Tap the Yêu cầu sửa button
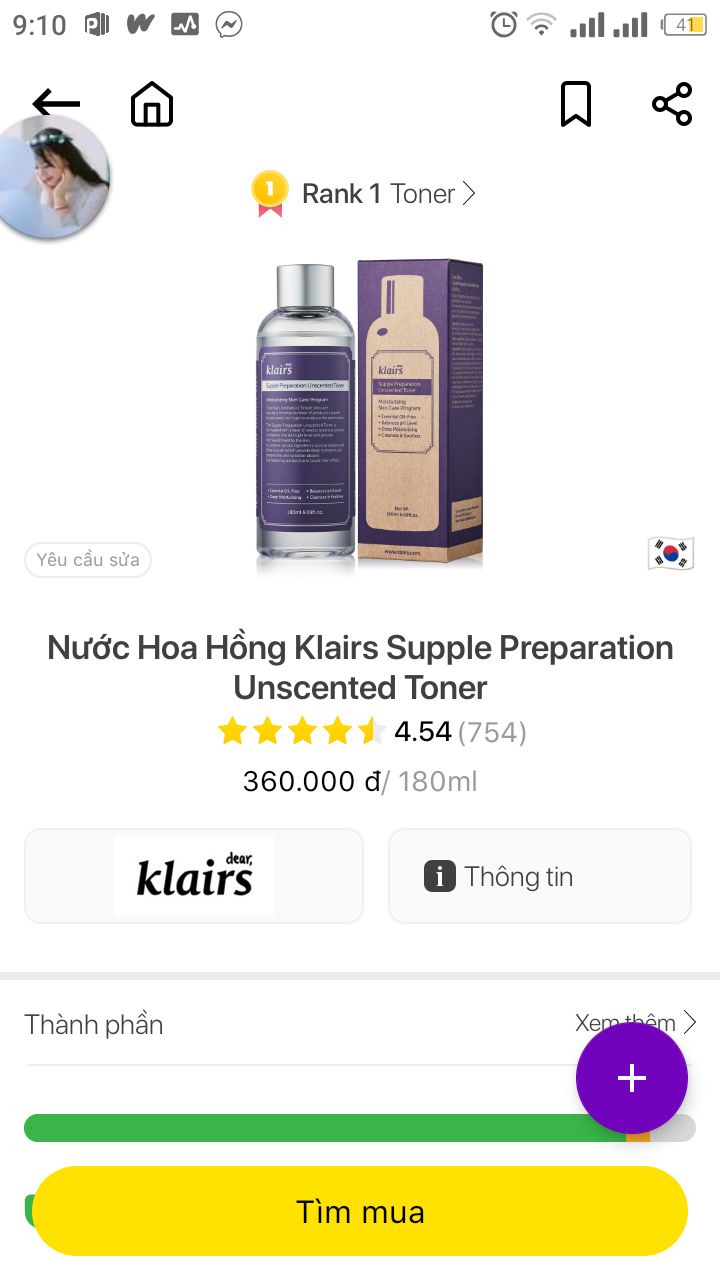This screenshot has width=720, height=1280. [x=88, y=560]
